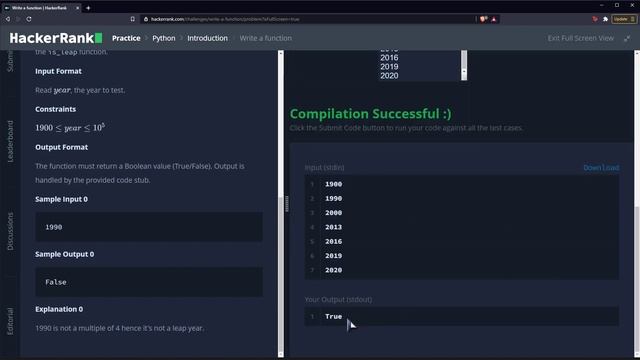Screen dimensions: 640x360
Task: Click the Your Output (stdout) label
Action: (338, 300)
